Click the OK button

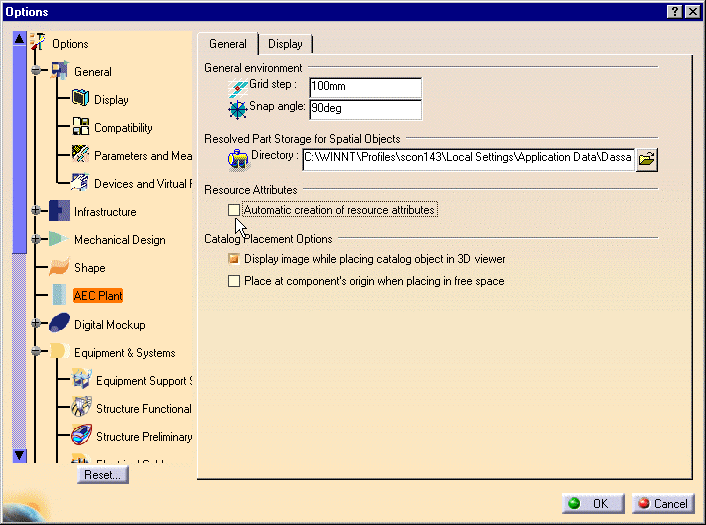(x=592, y=504)
